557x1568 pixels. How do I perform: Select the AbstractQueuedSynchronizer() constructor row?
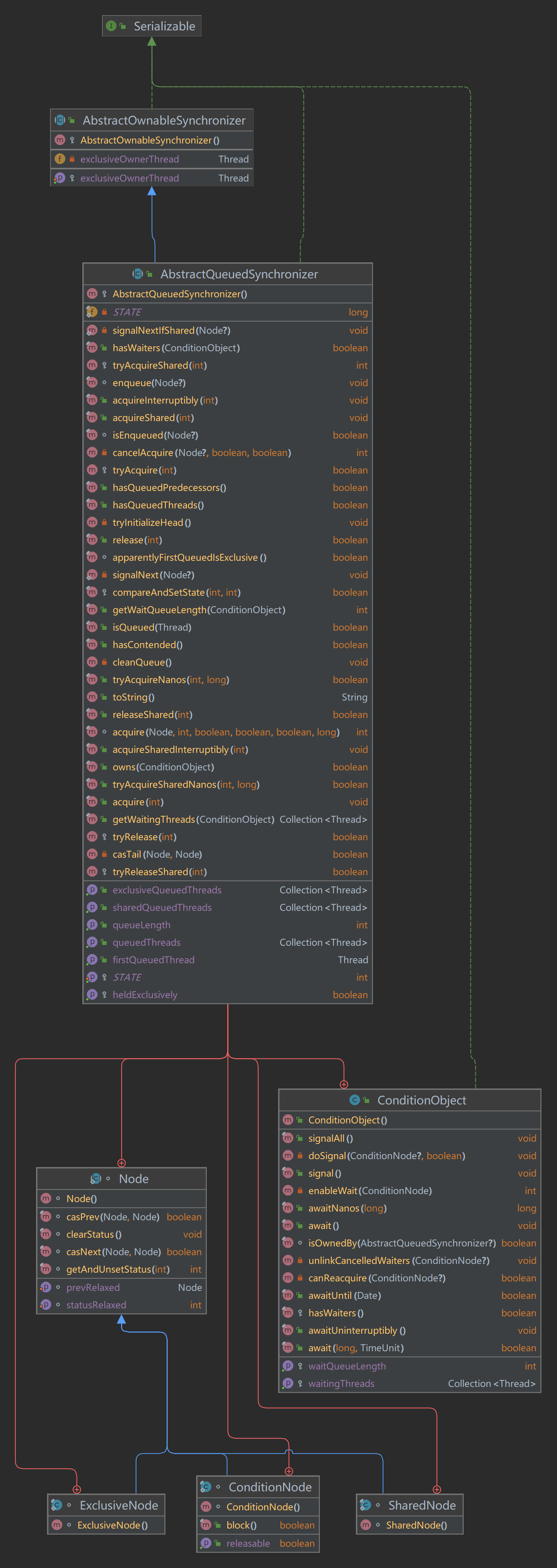[227, 293]
